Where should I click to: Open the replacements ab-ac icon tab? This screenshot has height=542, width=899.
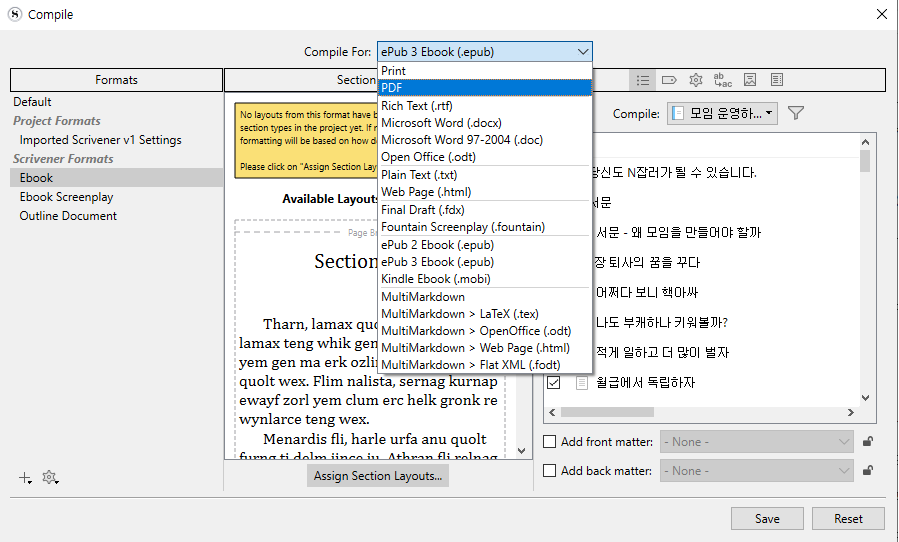(722, 80)
